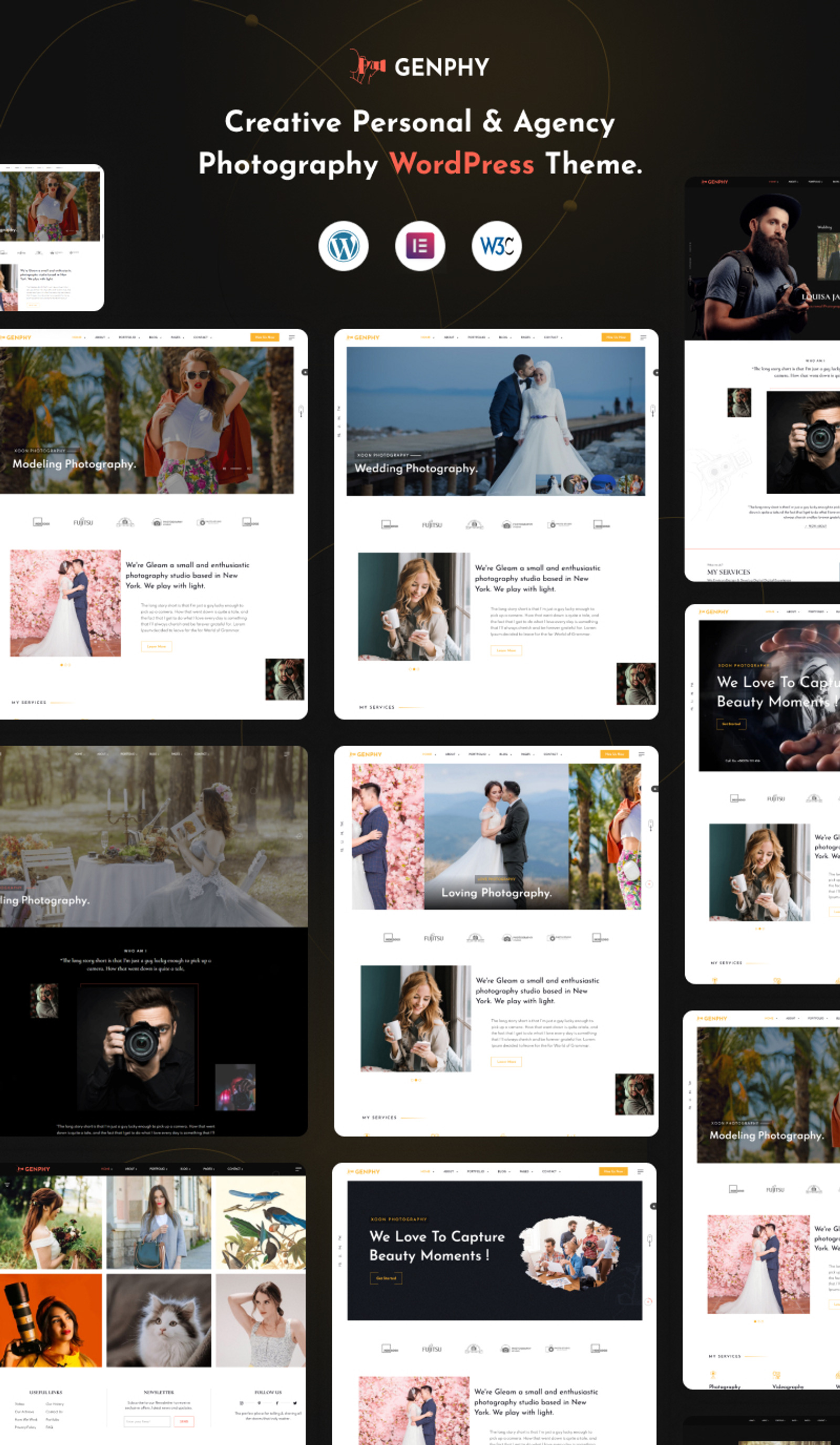
Task: Click the orange Hire Us Now button
Action: coord(266,337)
